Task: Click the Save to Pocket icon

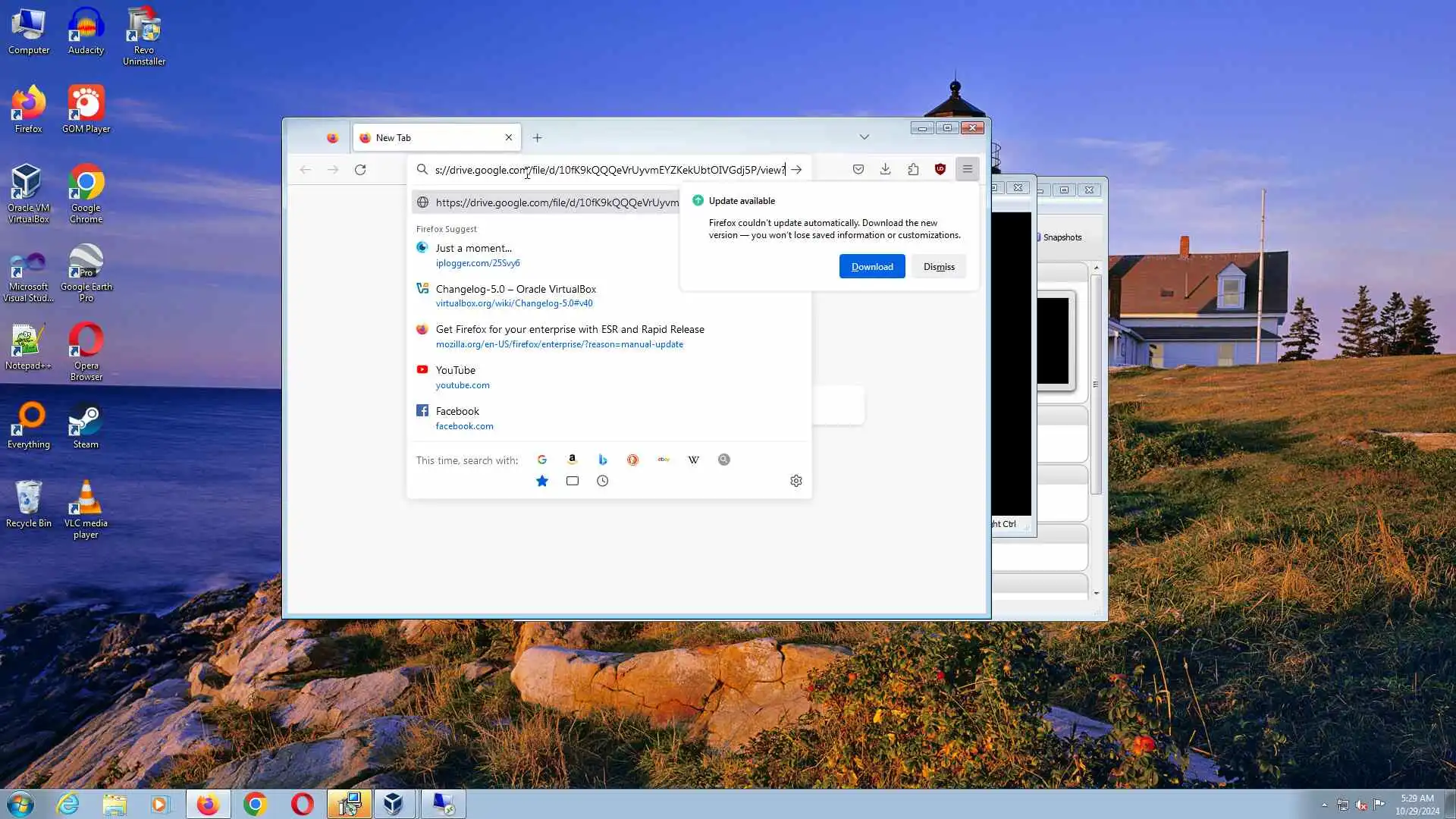Action: point(858,170)
